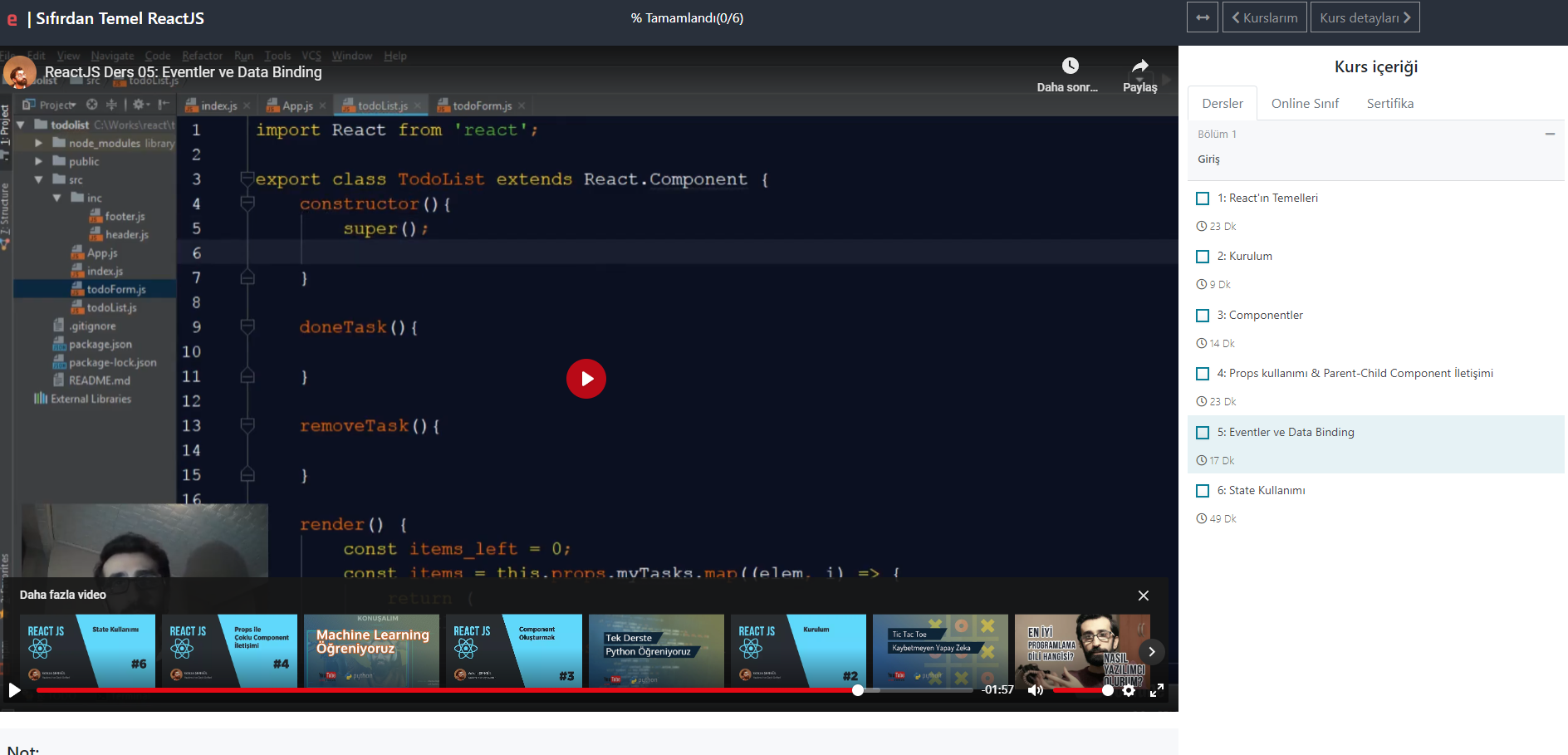Check the '1: React'ın Temelleri' checkbox
Screen dimensions: 1568x755
(1203, 199)
